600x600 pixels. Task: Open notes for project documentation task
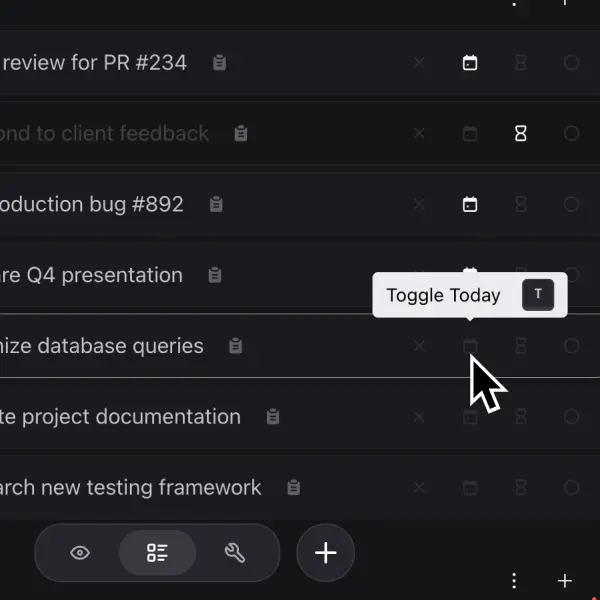point(273,418)
